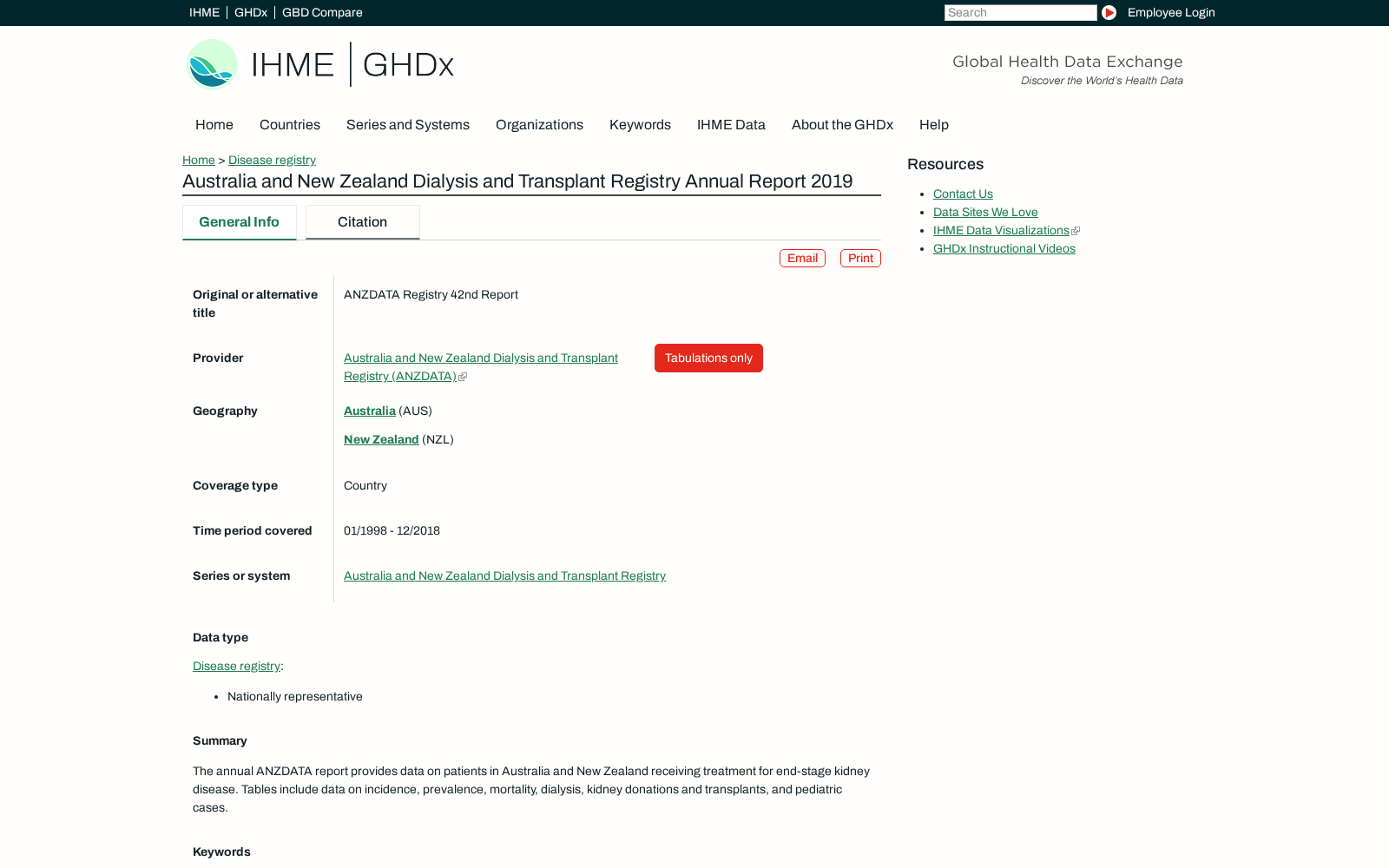Open Data Sites We Love link
The height and width of the screenshot is (868, 1389).
pyautogui.click(x=985, y=213)
